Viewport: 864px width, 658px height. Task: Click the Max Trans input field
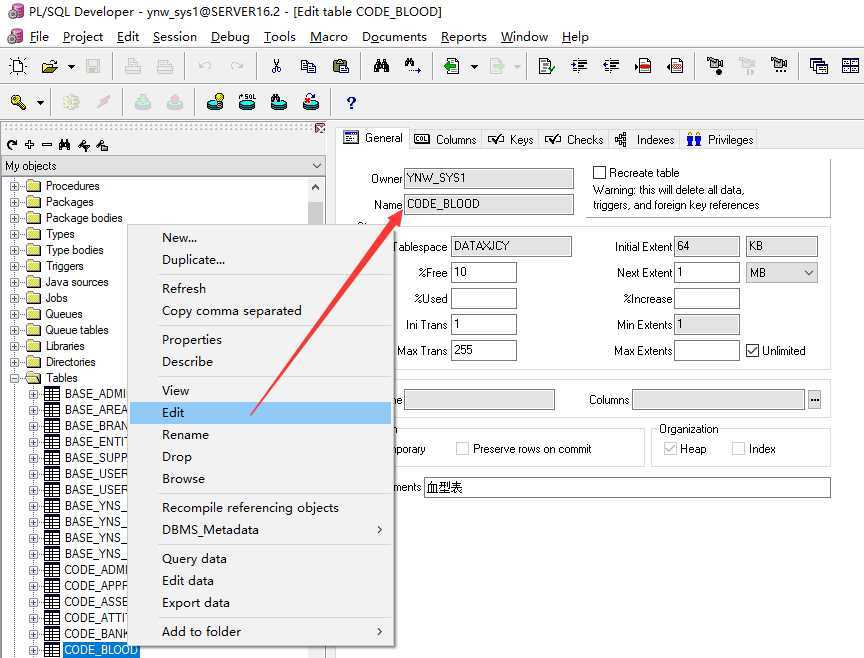click(484, 350)
